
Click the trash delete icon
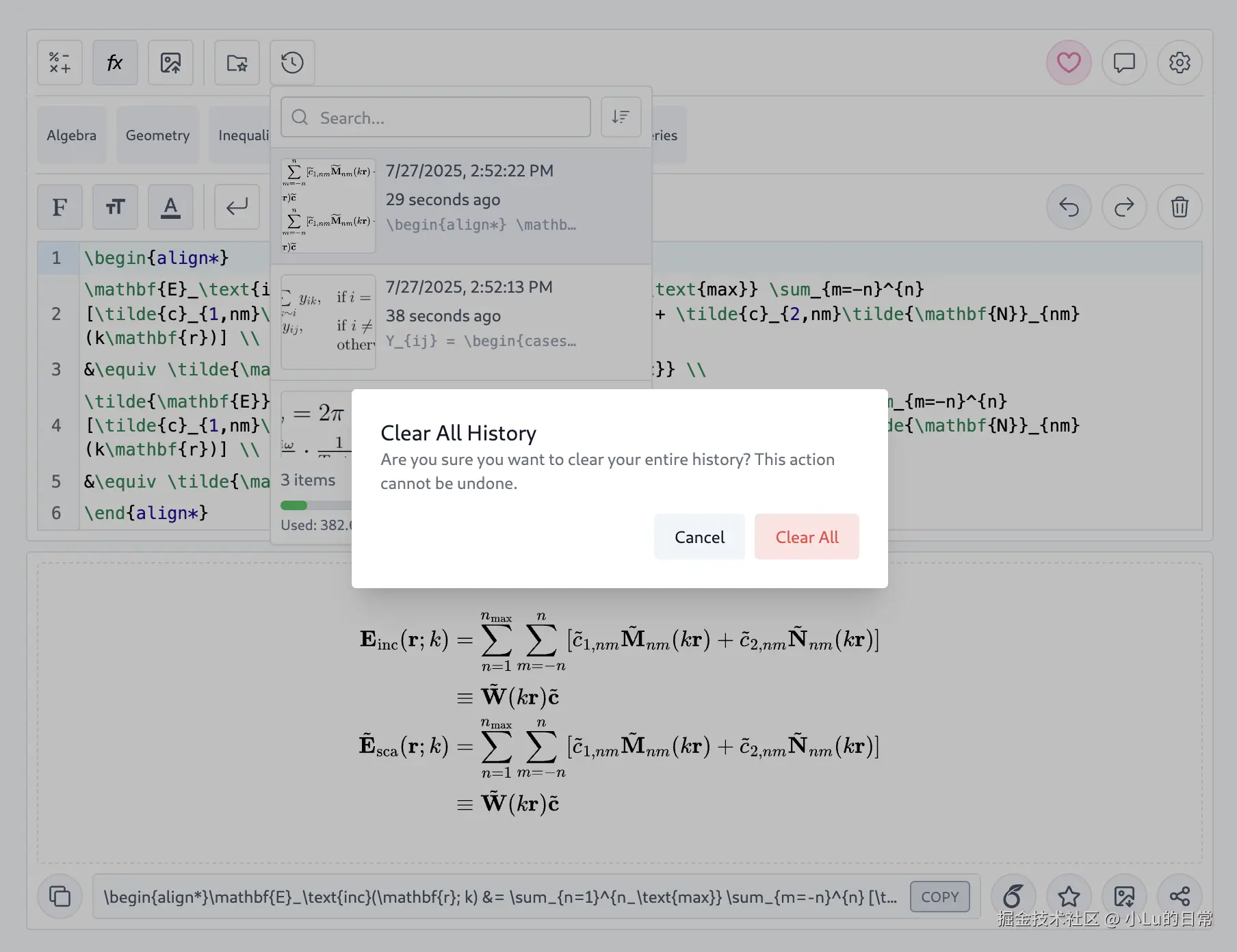[x=1179, y=207]
